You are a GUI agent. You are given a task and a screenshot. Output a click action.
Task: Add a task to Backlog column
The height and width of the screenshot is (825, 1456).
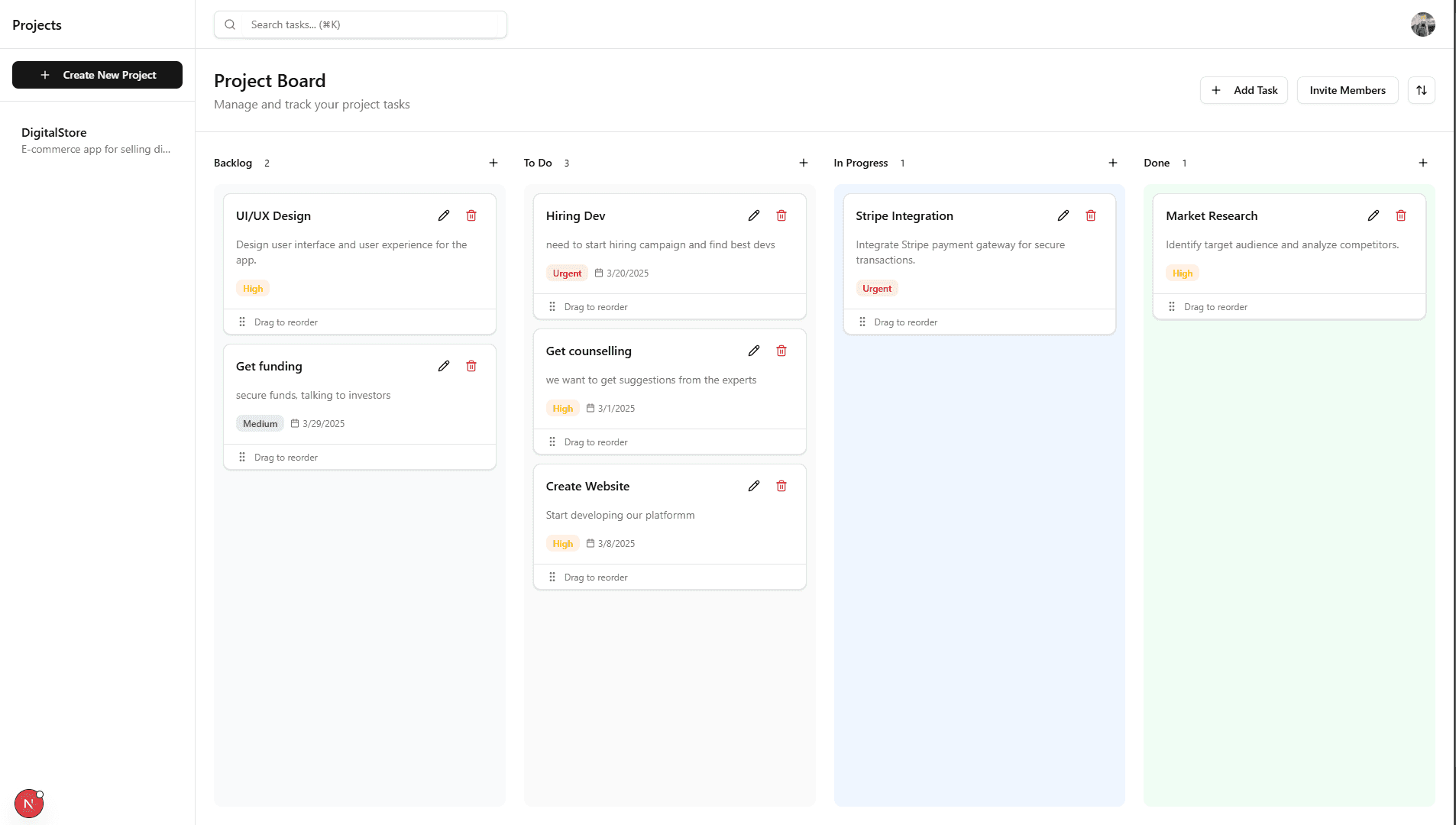tap(493, 163)
